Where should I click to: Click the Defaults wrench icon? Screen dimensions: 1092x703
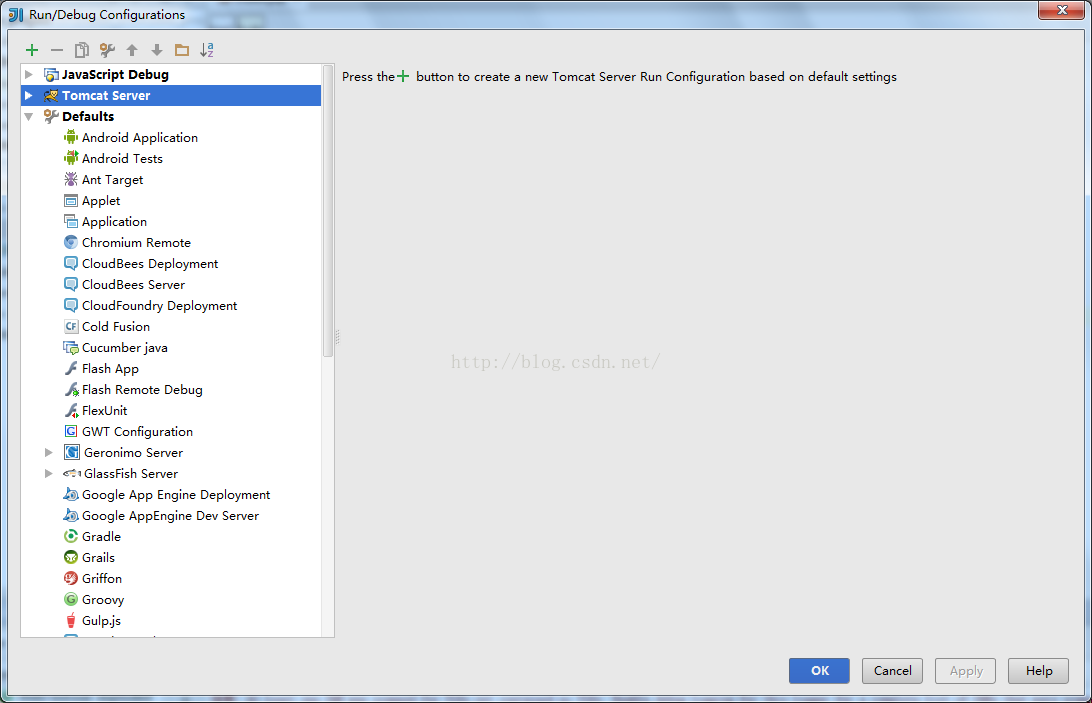(x=51, y=116)
